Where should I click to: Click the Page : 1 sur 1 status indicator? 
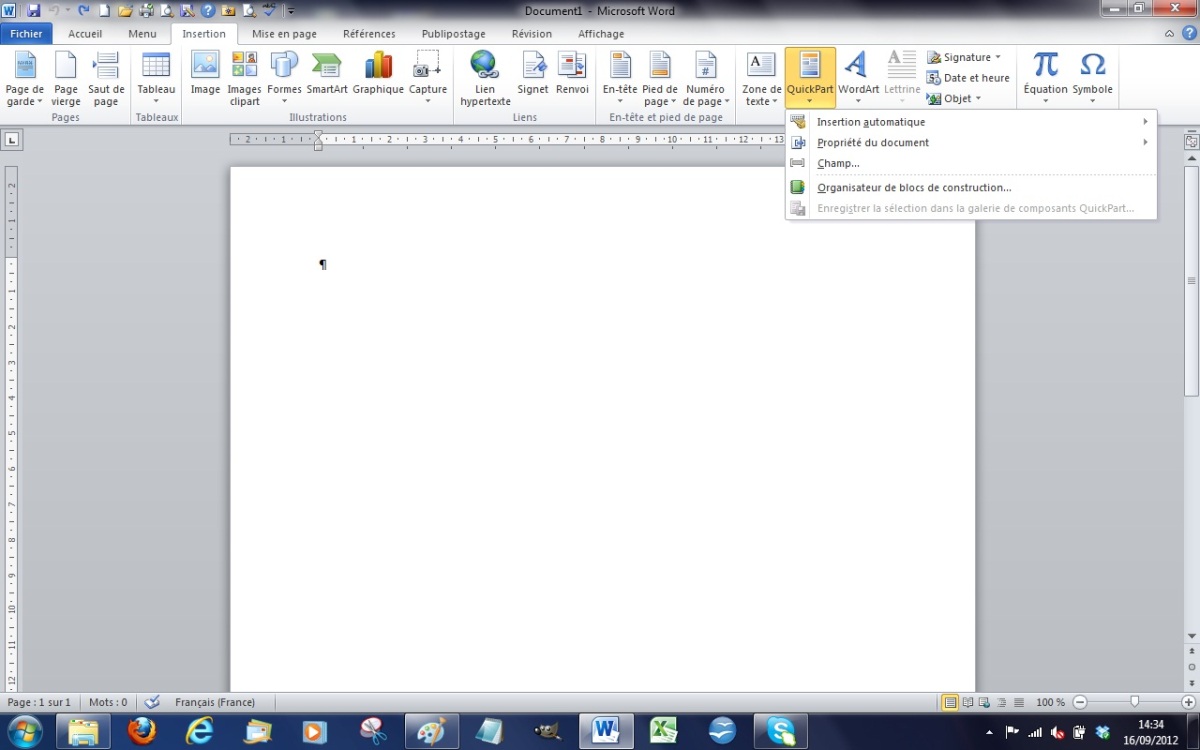39,703
